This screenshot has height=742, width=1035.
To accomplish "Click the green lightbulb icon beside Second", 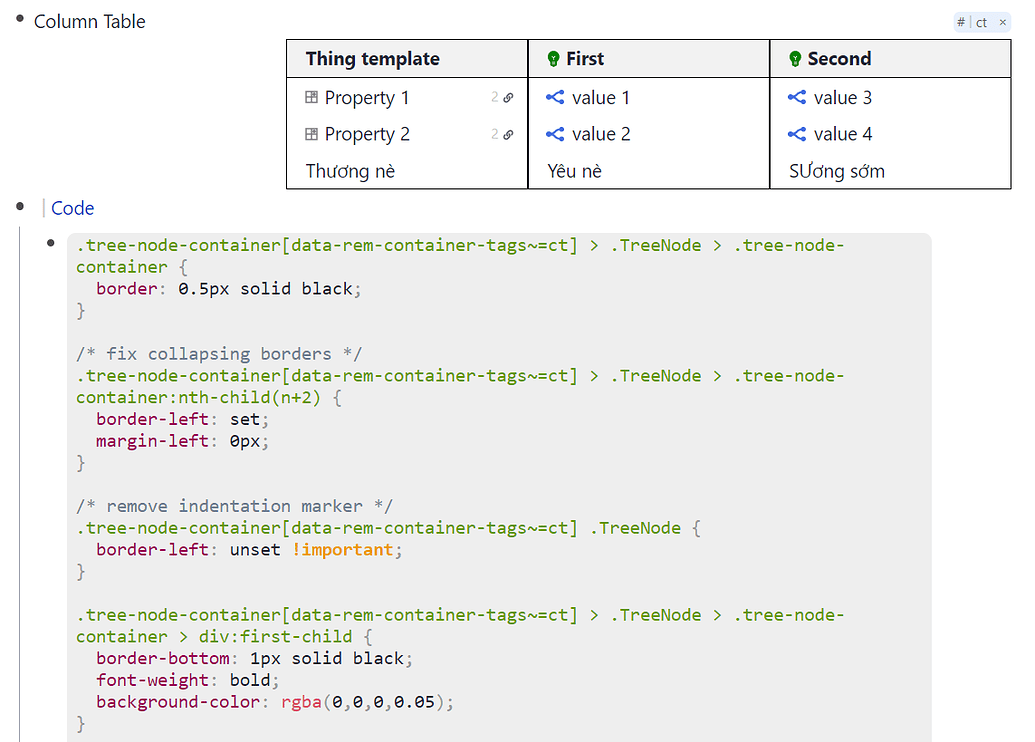I will tap(795, 59).
